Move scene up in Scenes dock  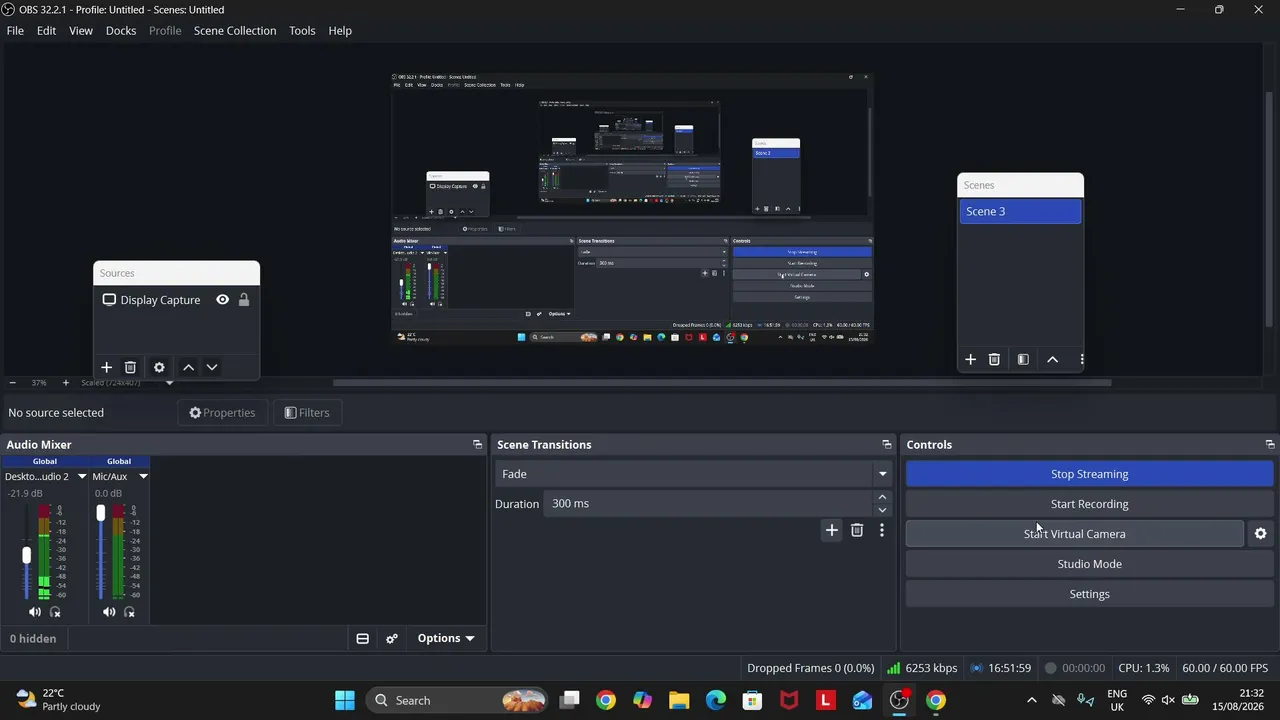click(1052, 359)
